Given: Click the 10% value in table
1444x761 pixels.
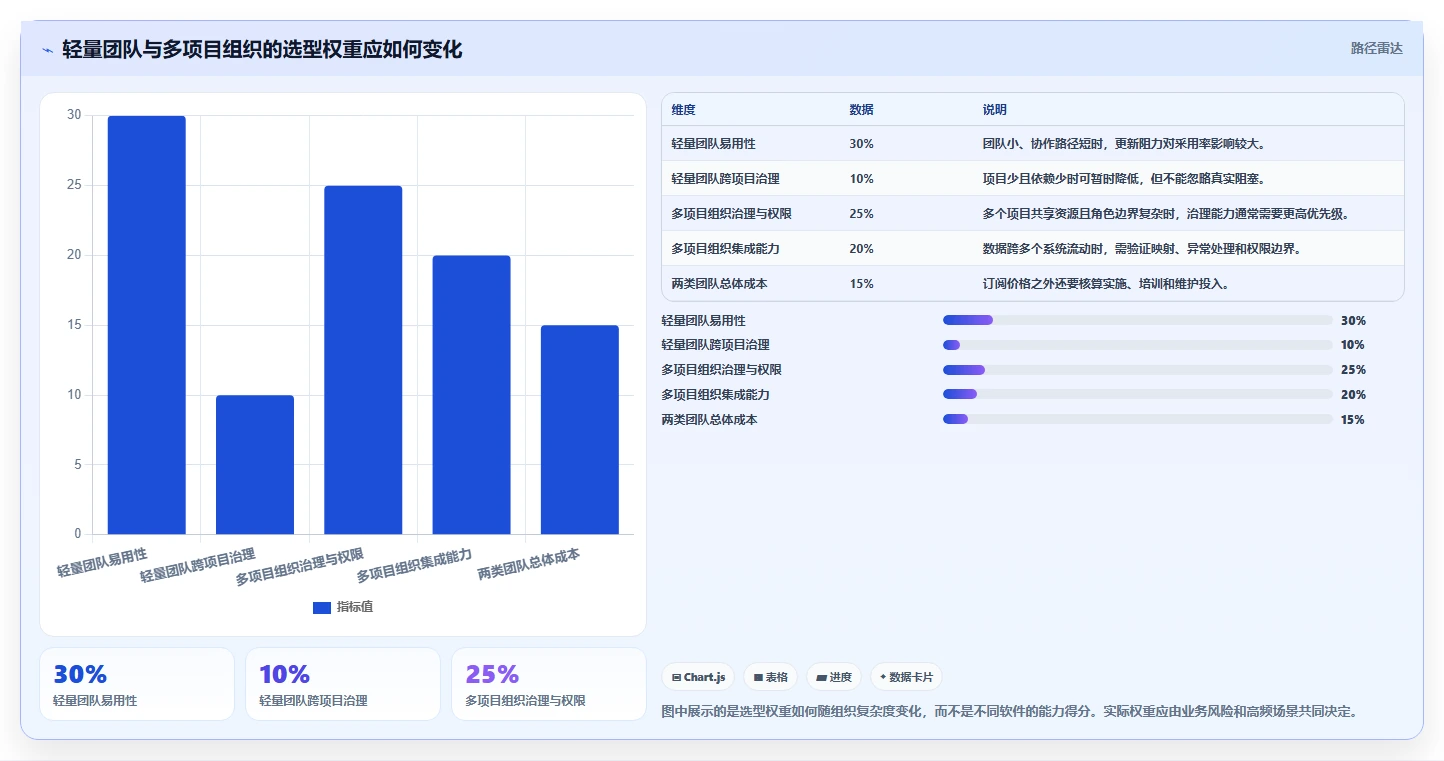Looking at the screenshot, I should (861, 179).
